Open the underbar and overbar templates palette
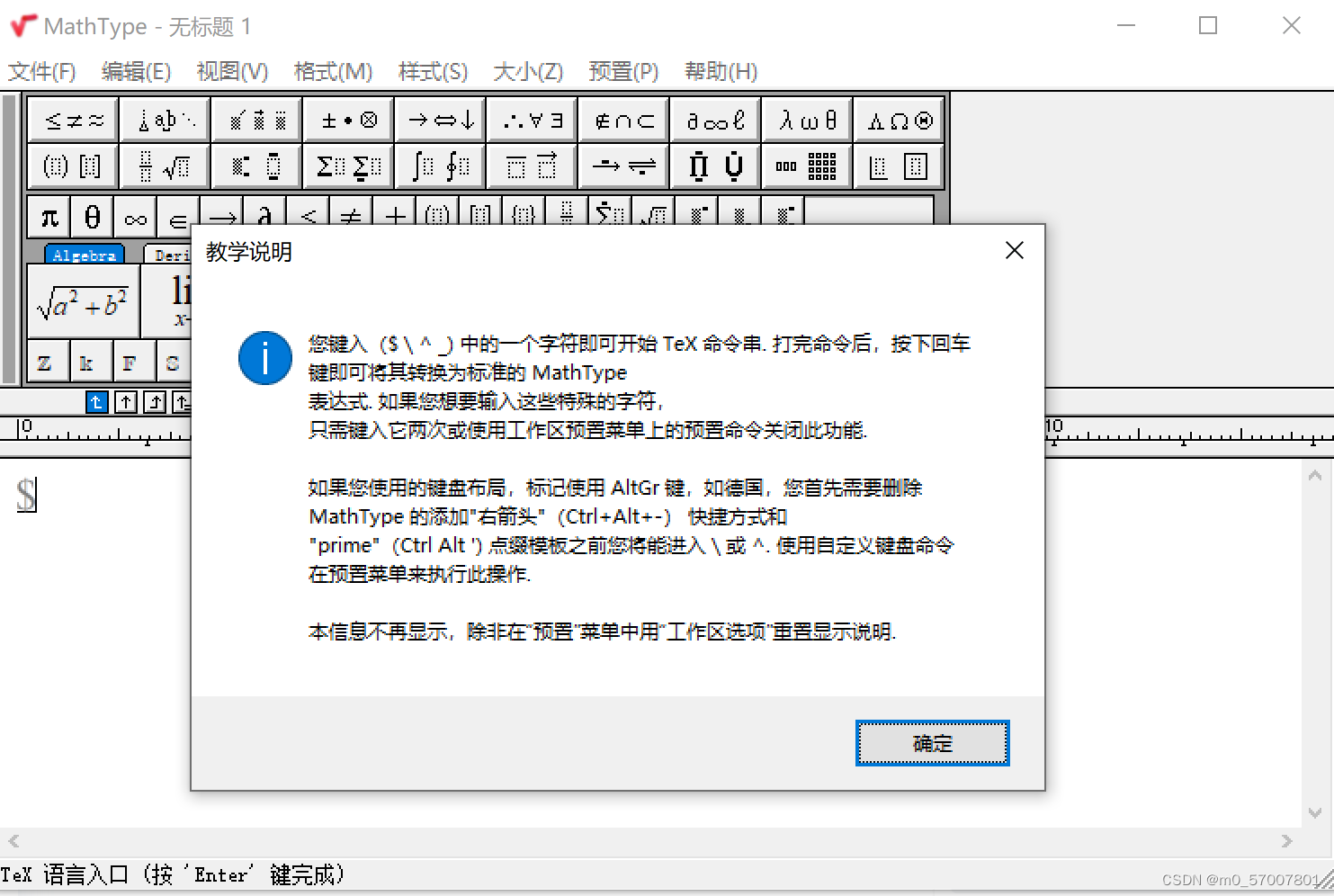The image size is (1334, 896). (533, 166)
